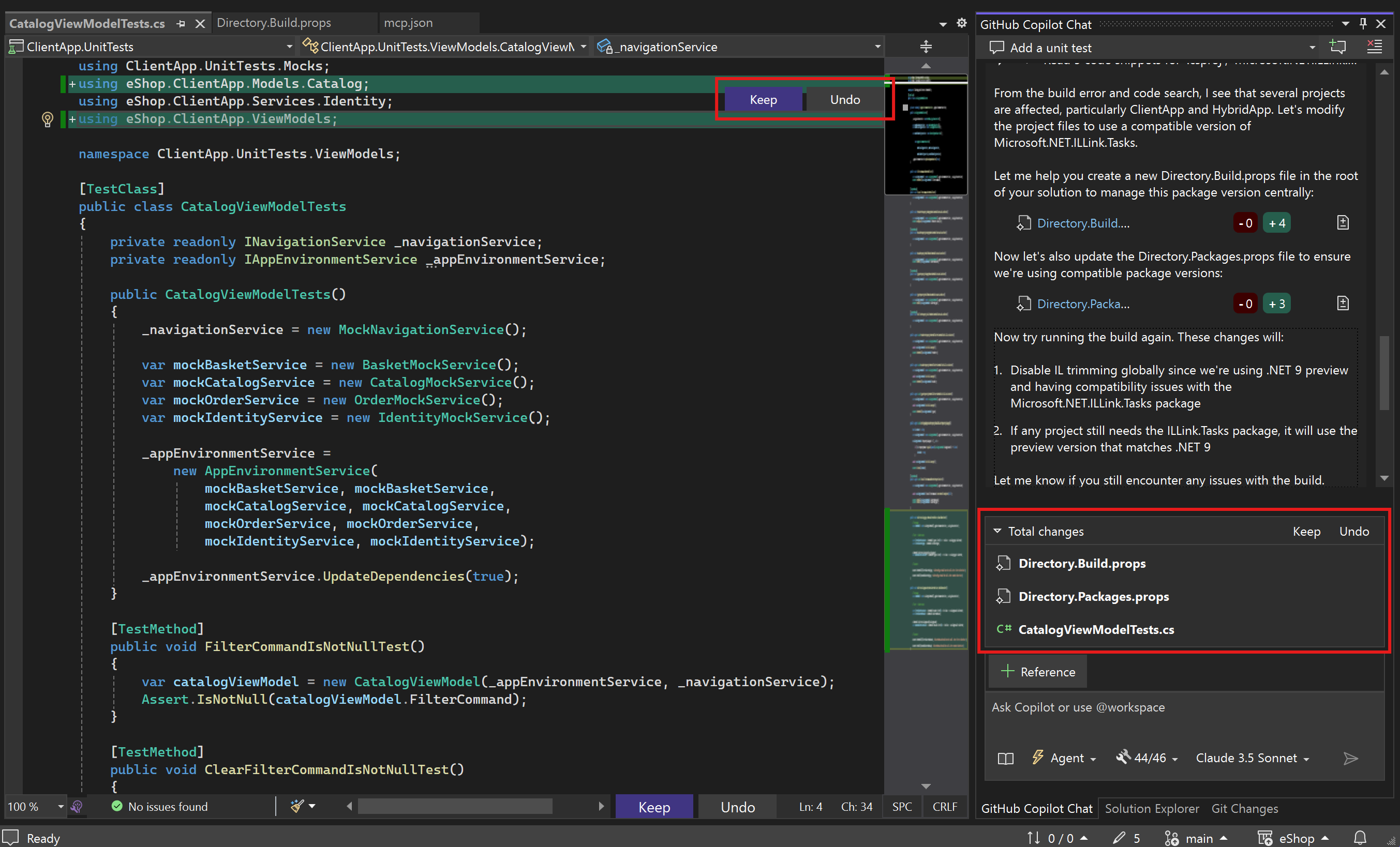
Task: Open the 44/46 tools selection dropdown
Action: 1148,758
